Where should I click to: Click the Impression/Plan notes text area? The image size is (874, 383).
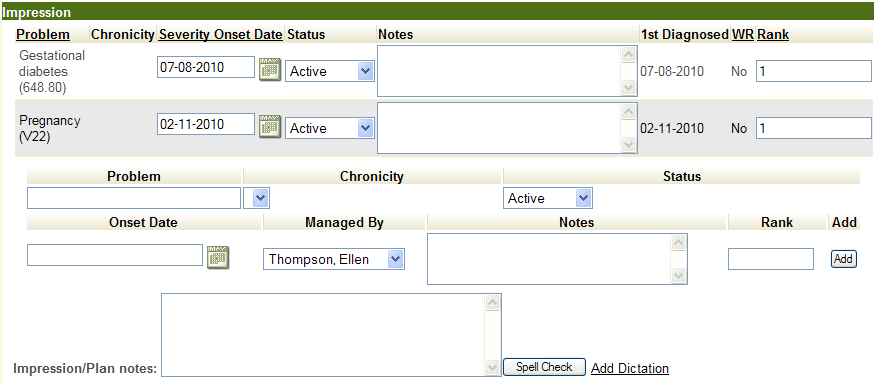331,335
